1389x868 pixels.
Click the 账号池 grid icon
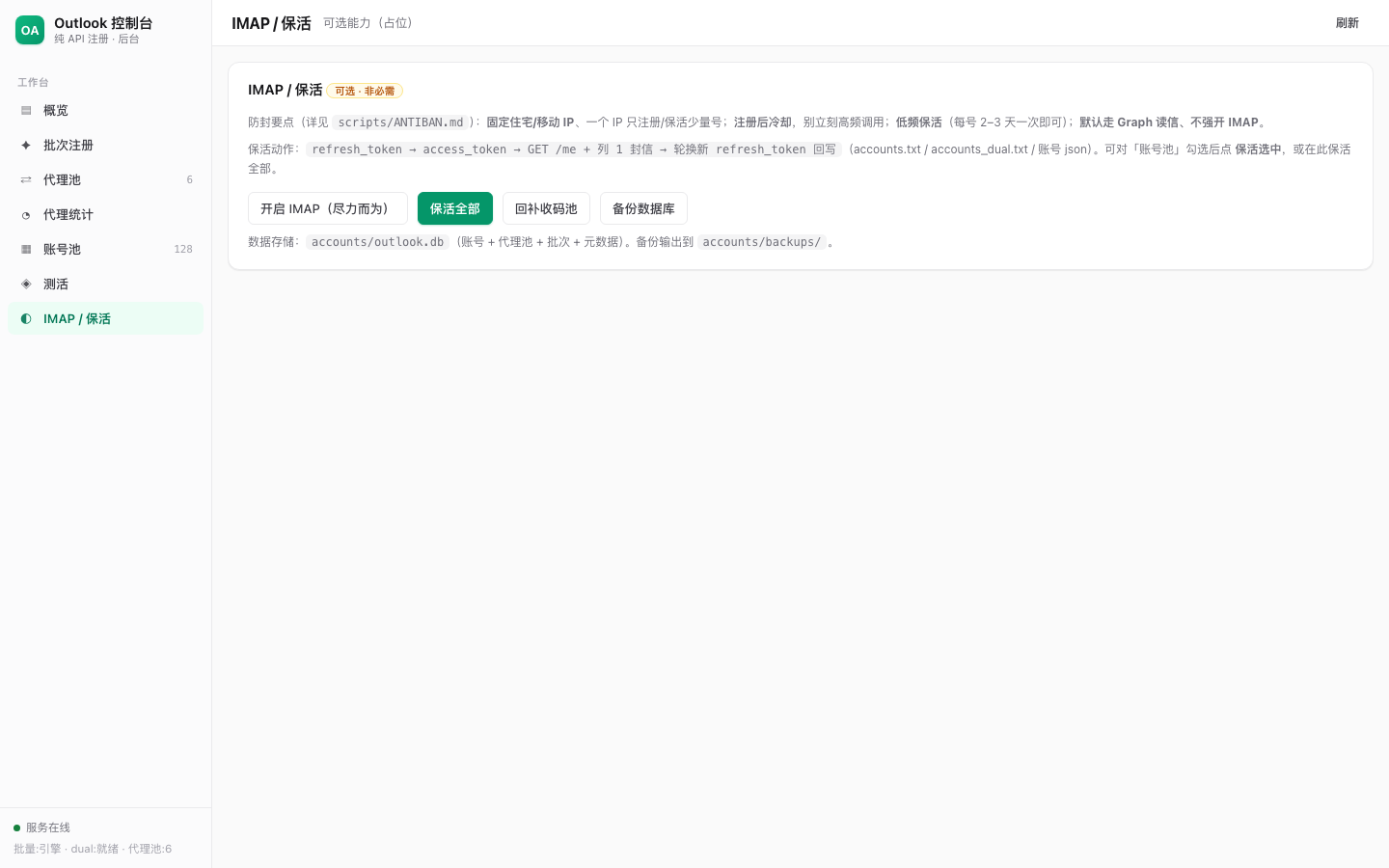26,250
